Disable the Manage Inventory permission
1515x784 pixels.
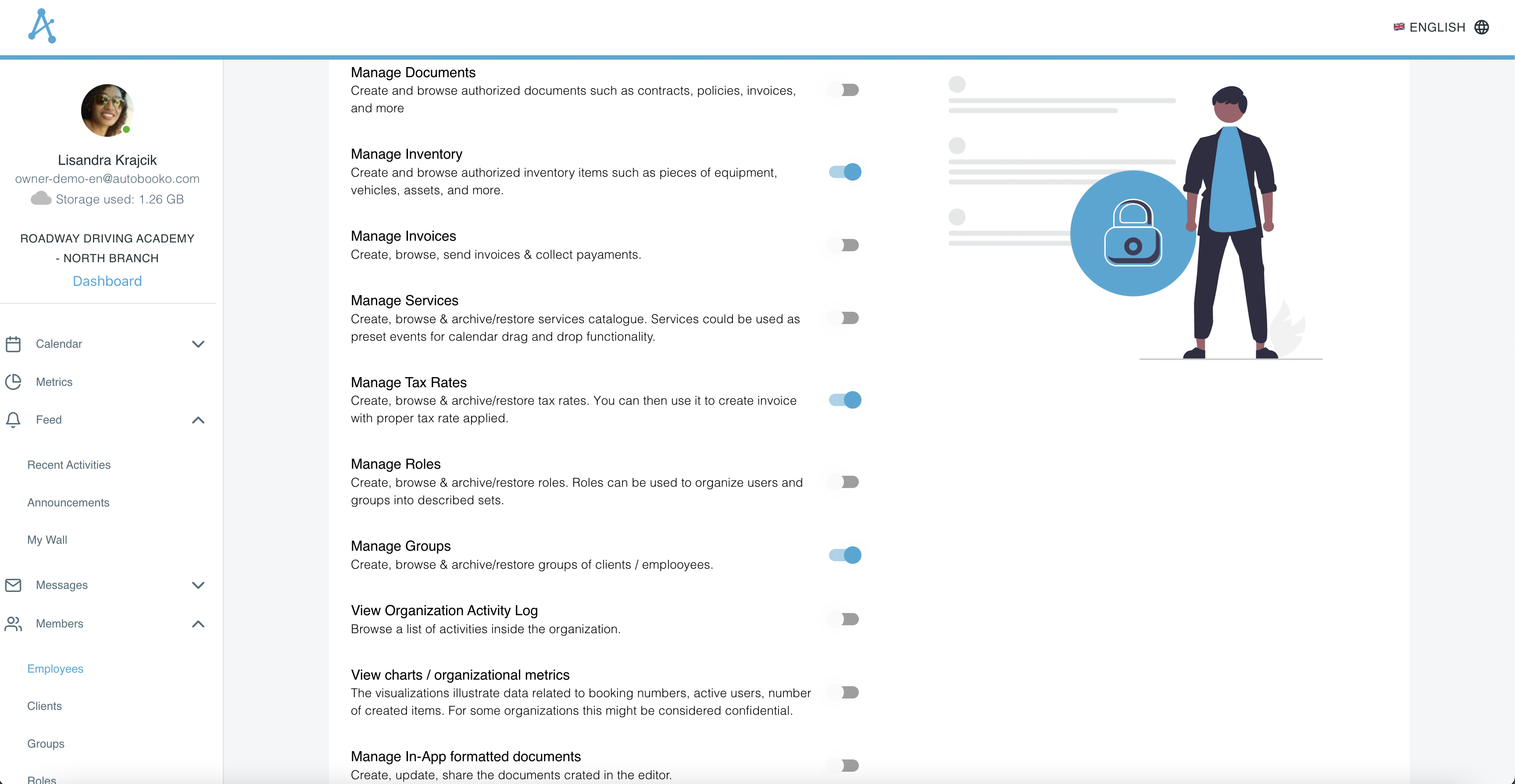point(844,172)
